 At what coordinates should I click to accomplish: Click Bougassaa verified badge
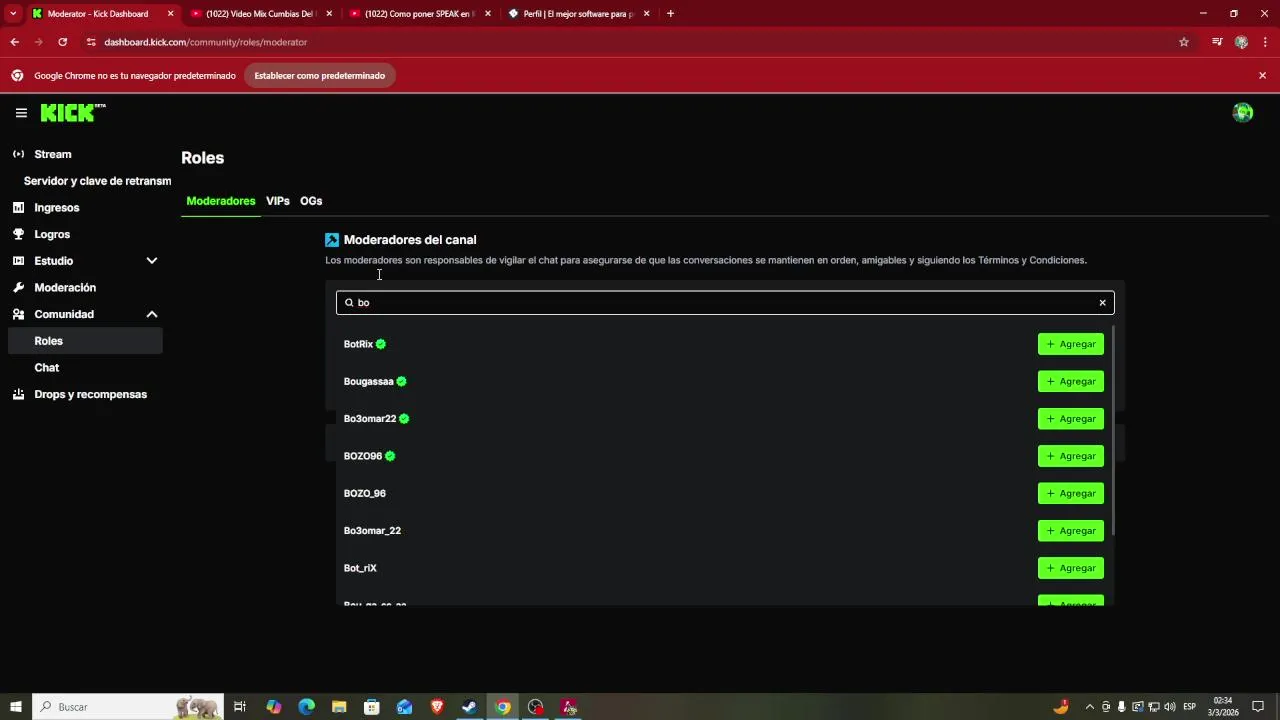(401, 381)
